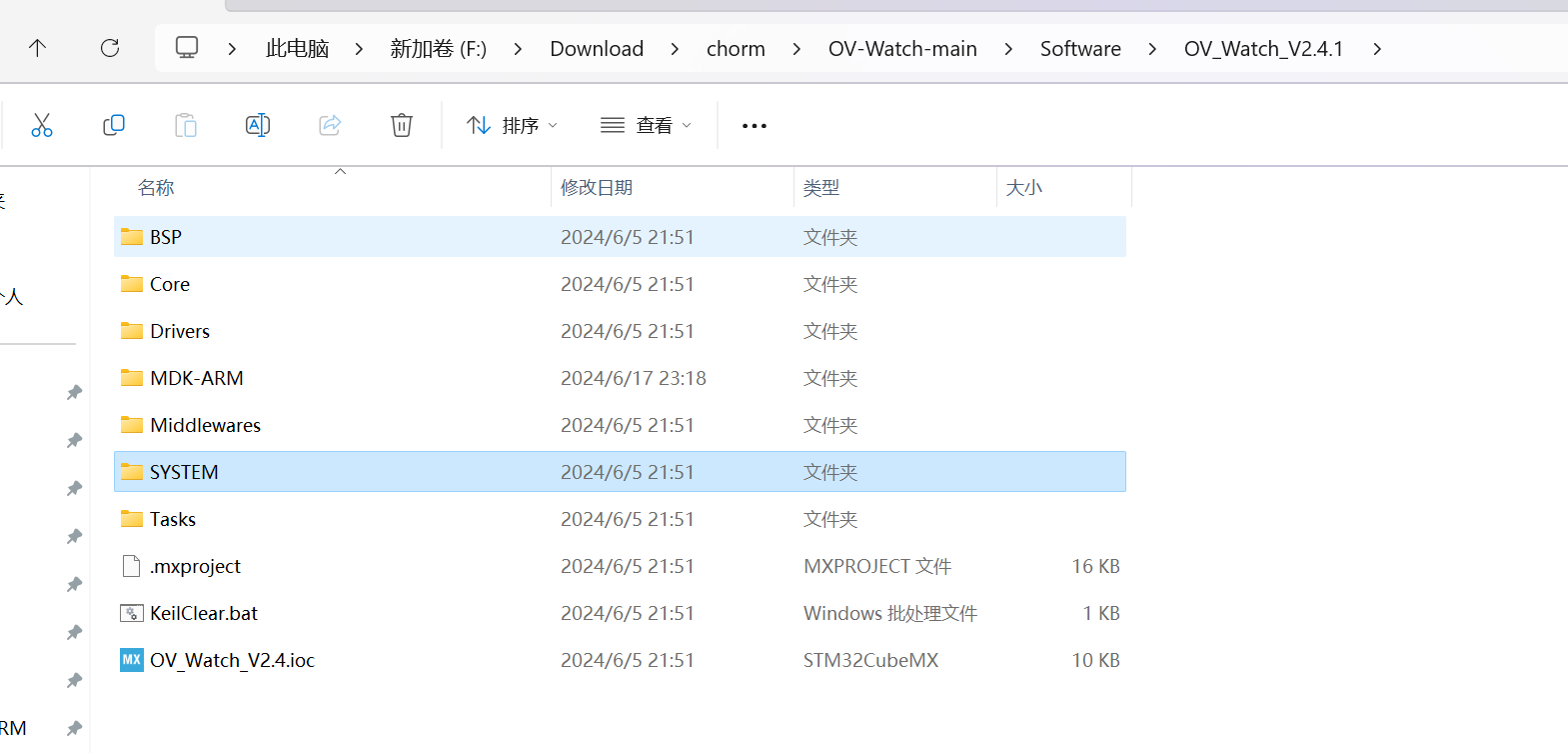Select the BSP folder name
This screenshot has width=1568, height=753.
(x=166, y=237)
